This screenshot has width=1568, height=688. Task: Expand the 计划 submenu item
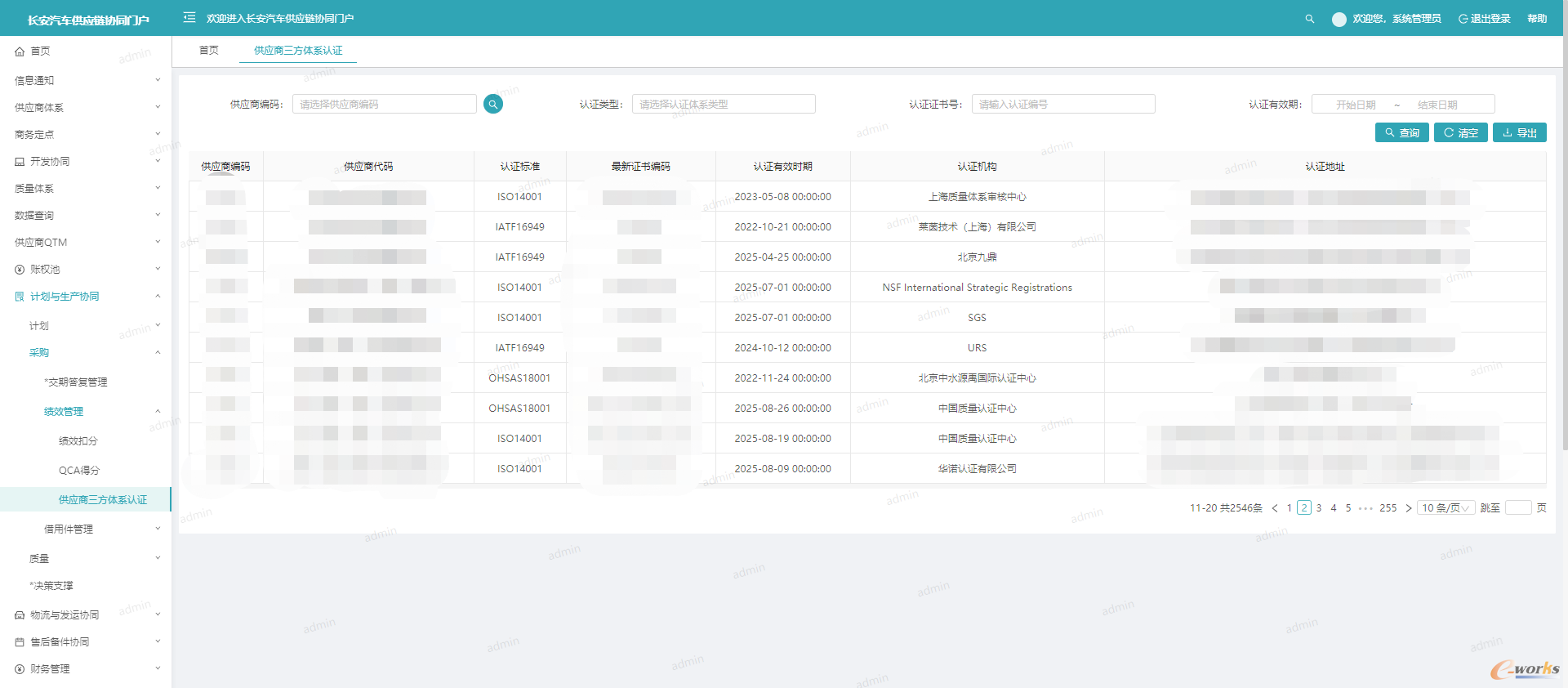coord(86,325)
